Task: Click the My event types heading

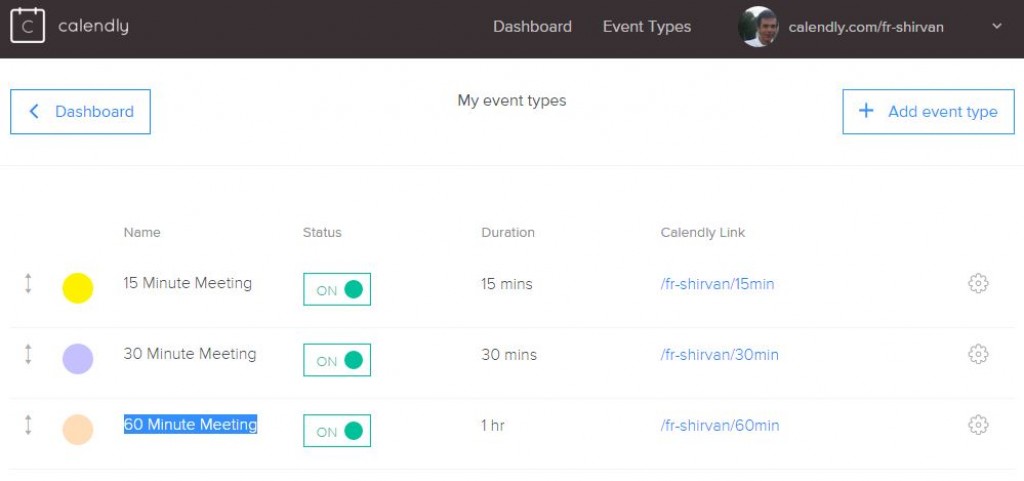Action: click(x=512, y=101)
